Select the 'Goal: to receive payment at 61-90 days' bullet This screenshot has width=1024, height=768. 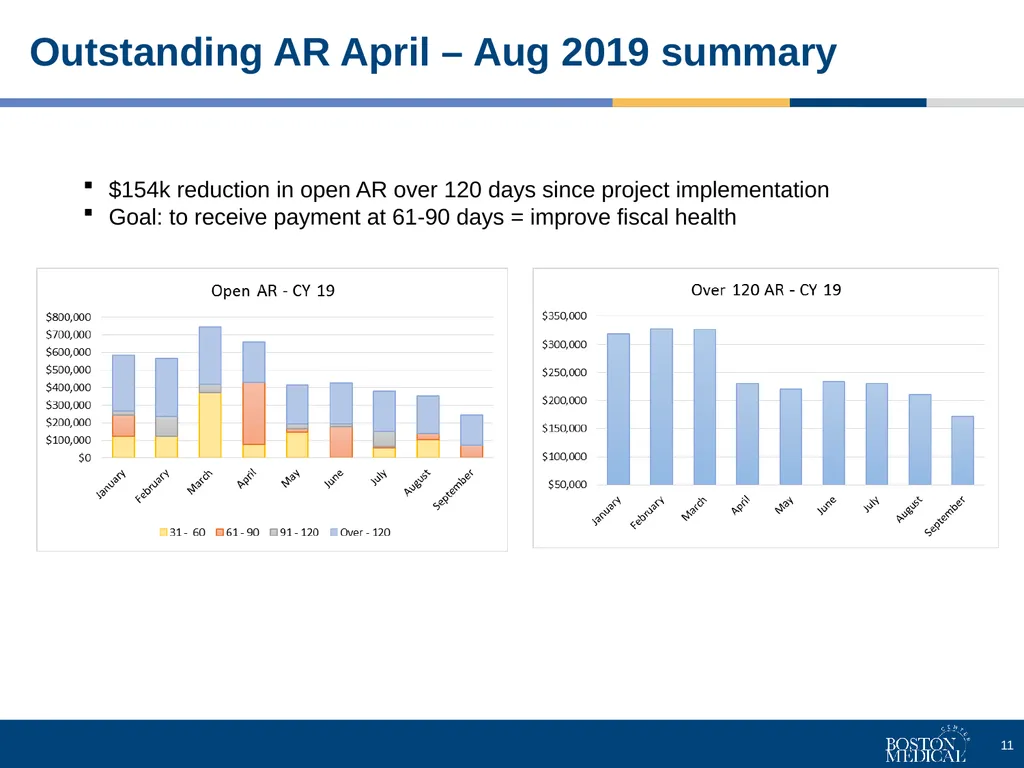[x=422, y=217]
